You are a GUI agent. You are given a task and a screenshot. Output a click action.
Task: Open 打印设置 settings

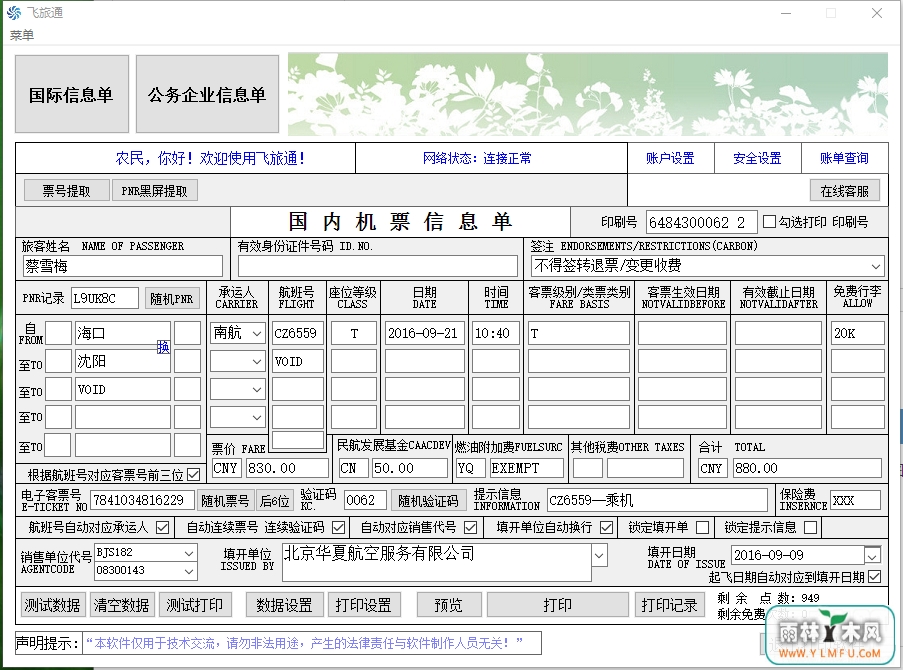(363, 605)
